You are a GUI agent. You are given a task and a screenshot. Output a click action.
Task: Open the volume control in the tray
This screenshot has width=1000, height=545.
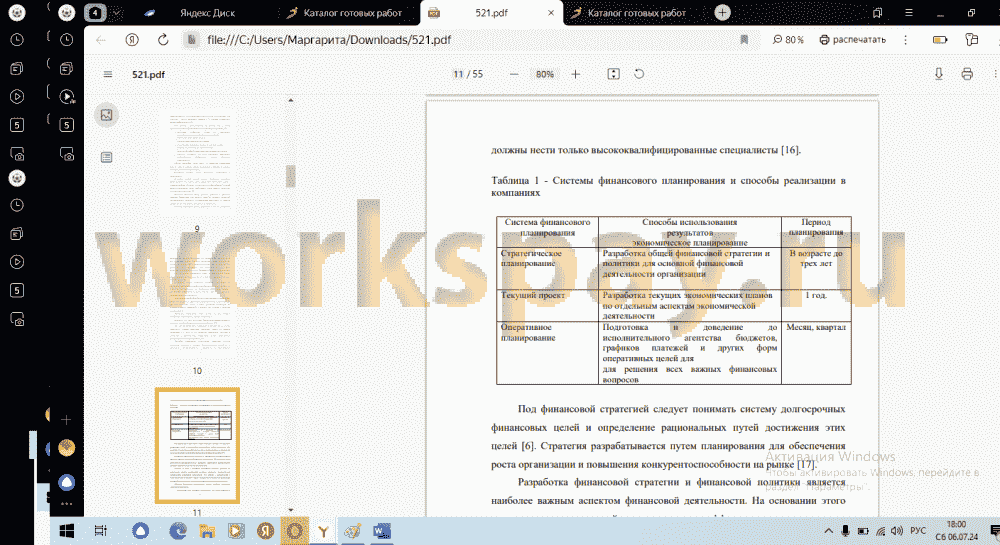897,530
